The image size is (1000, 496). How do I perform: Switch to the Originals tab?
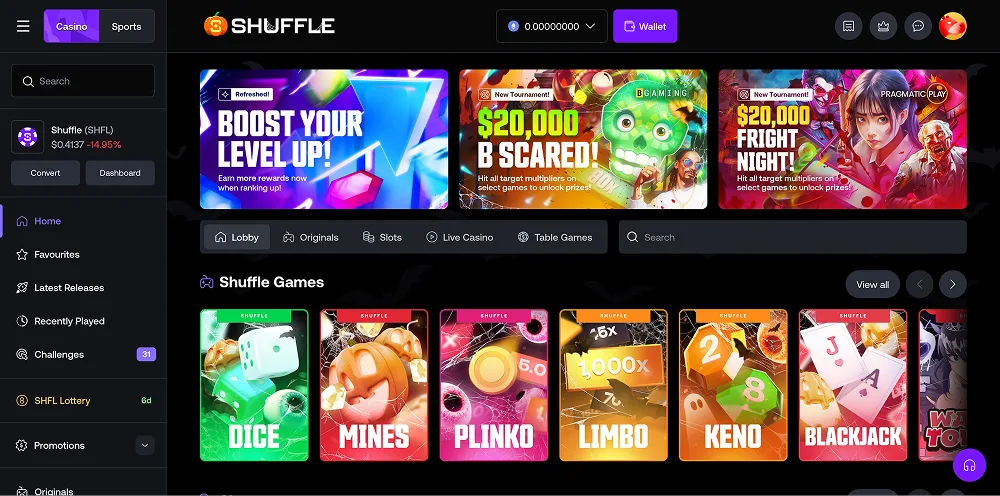pos(311,237)
